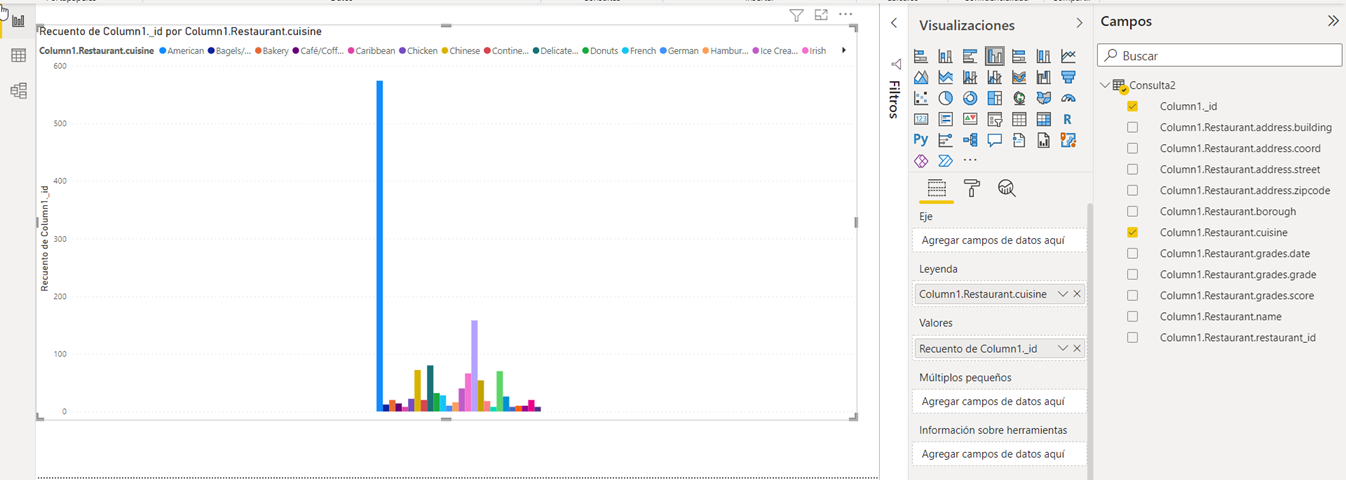
Task: Open the Format paint roller tab
Action: coord(971,188)
